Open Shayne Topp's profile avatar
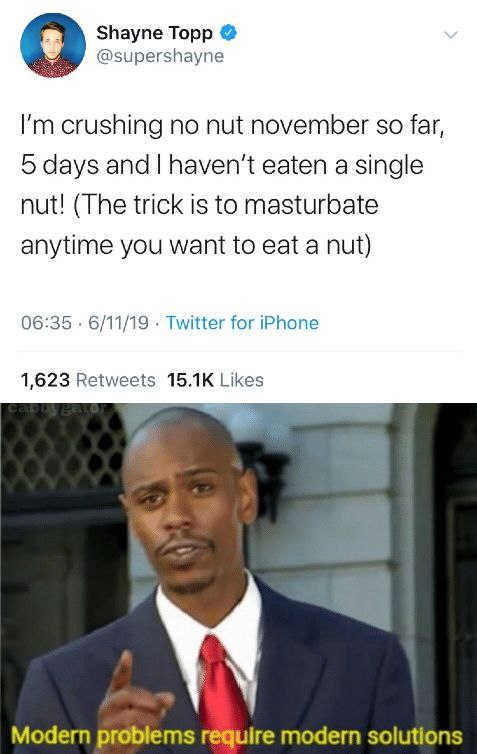 coord(52,45)
